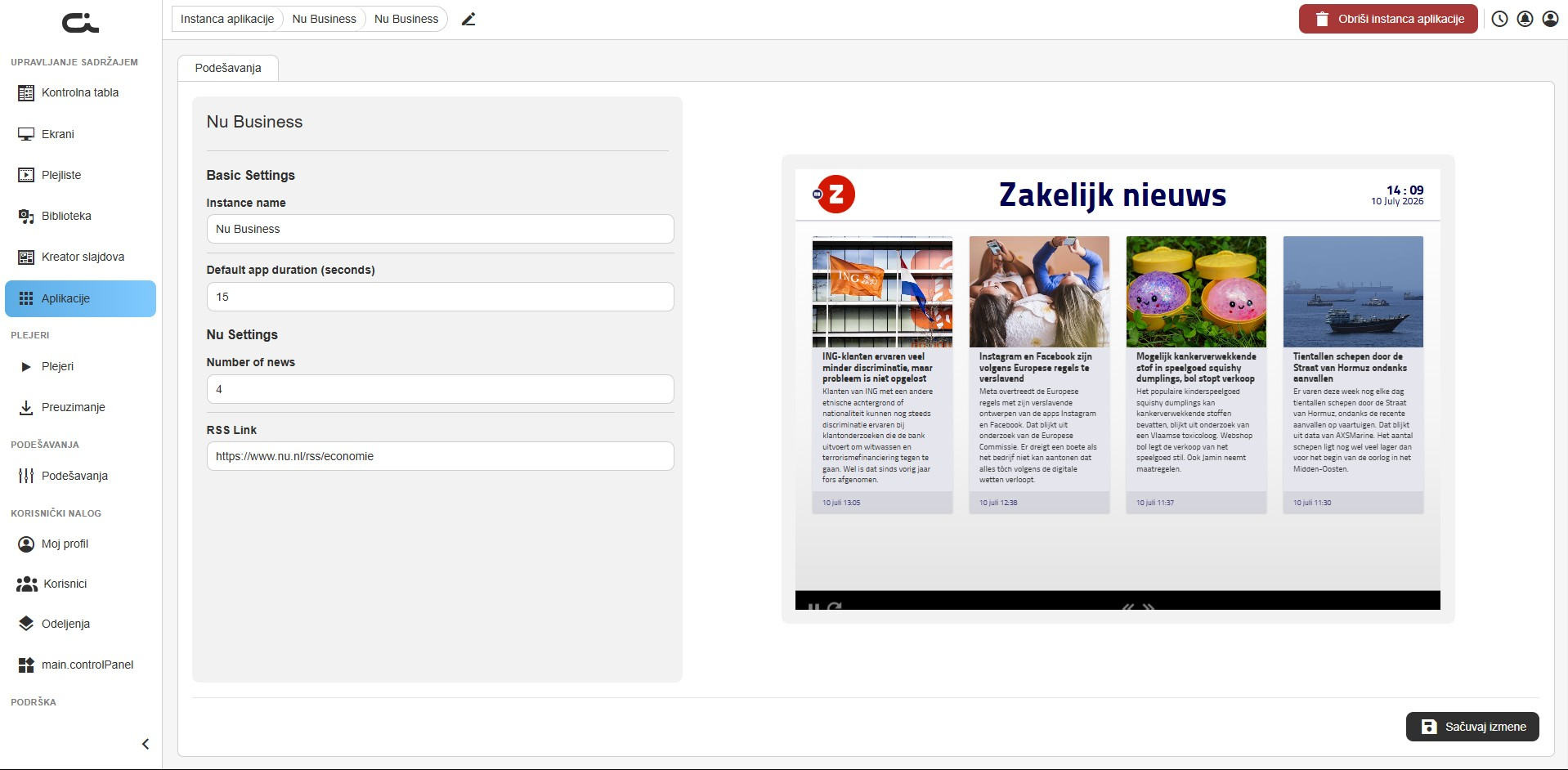Click the '10 juli 11:30' timestamp
1568x770 pixels.
1312,503
